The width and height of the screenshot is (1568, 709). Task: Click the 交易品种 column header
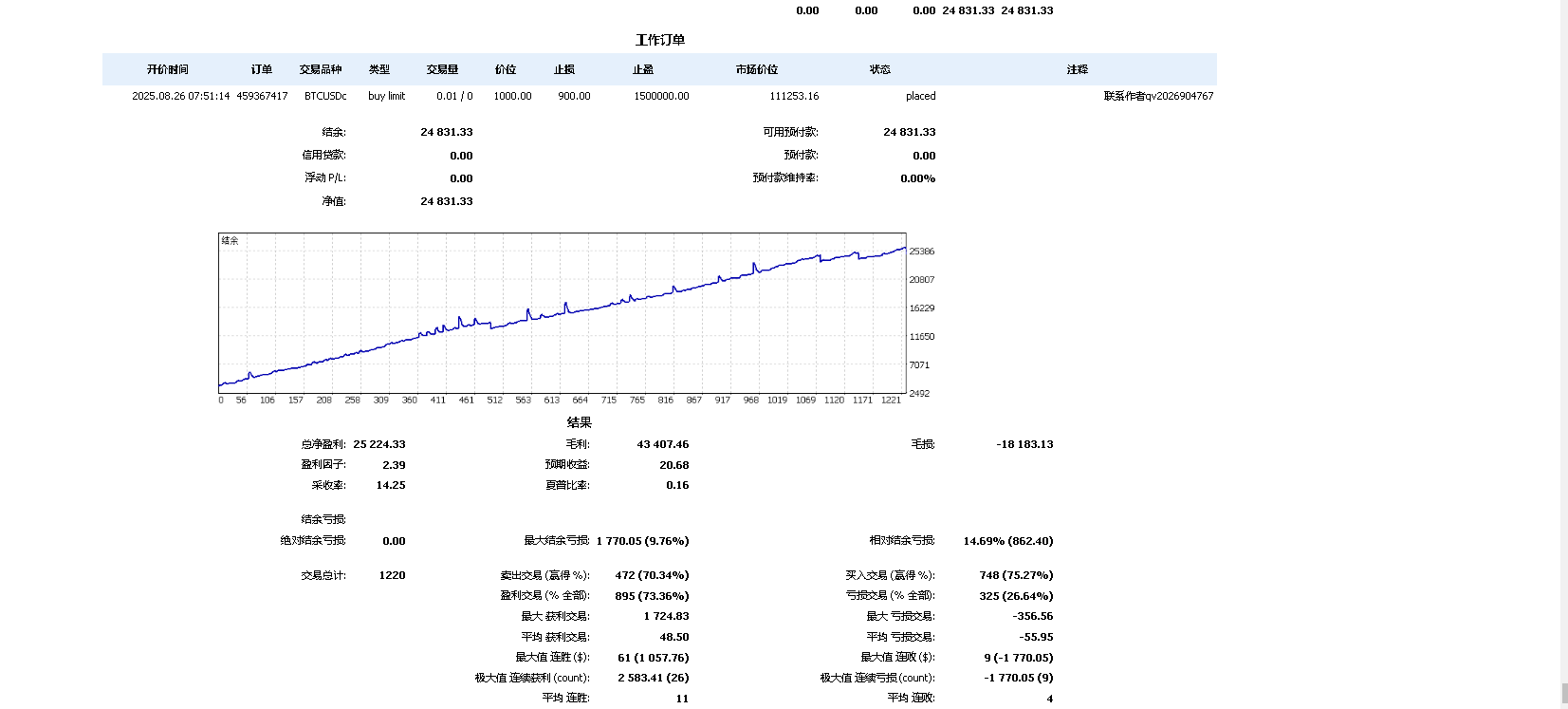pos(321,69)
